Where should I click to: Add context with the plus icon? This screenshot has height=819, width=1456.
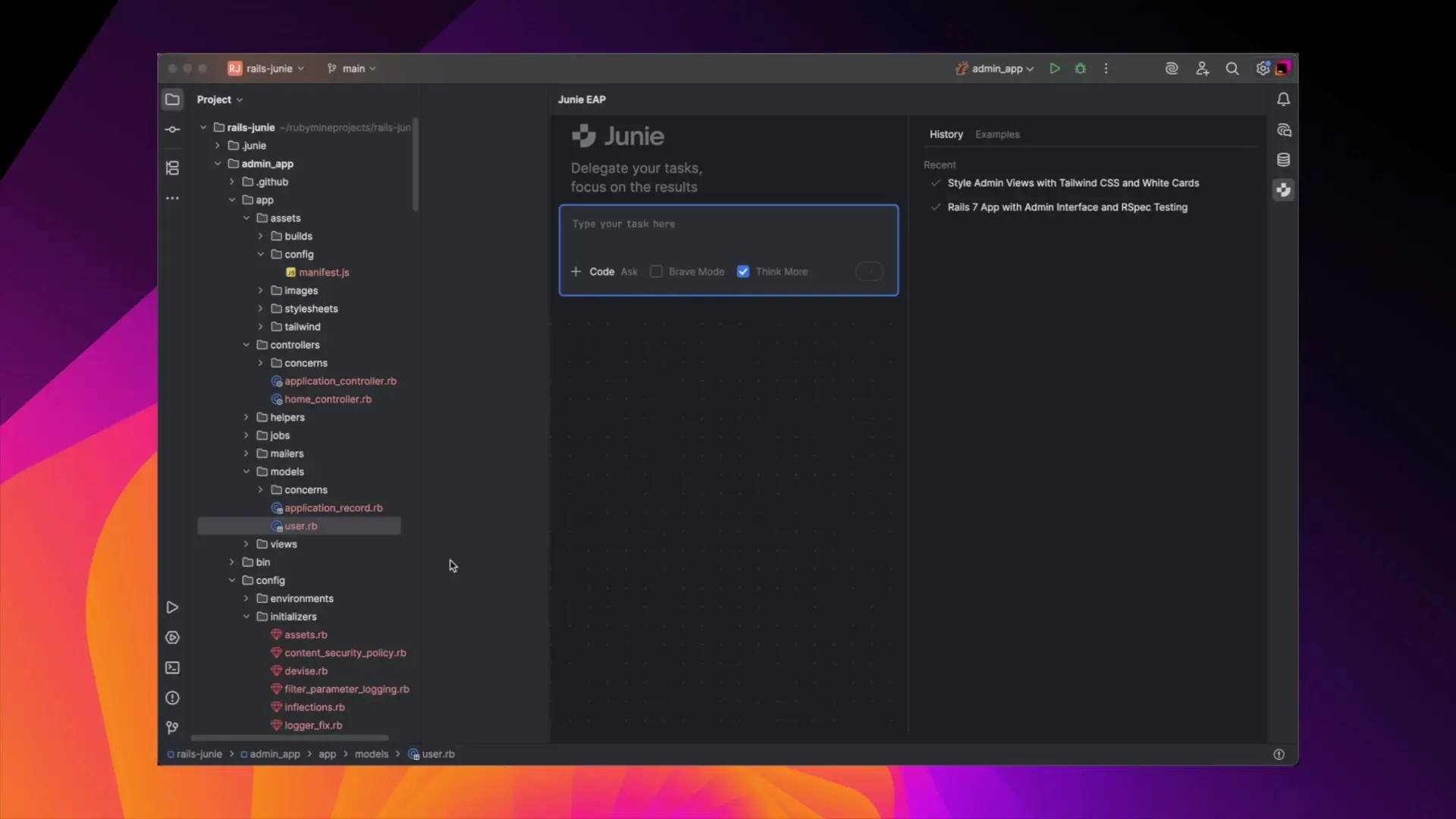576,271
